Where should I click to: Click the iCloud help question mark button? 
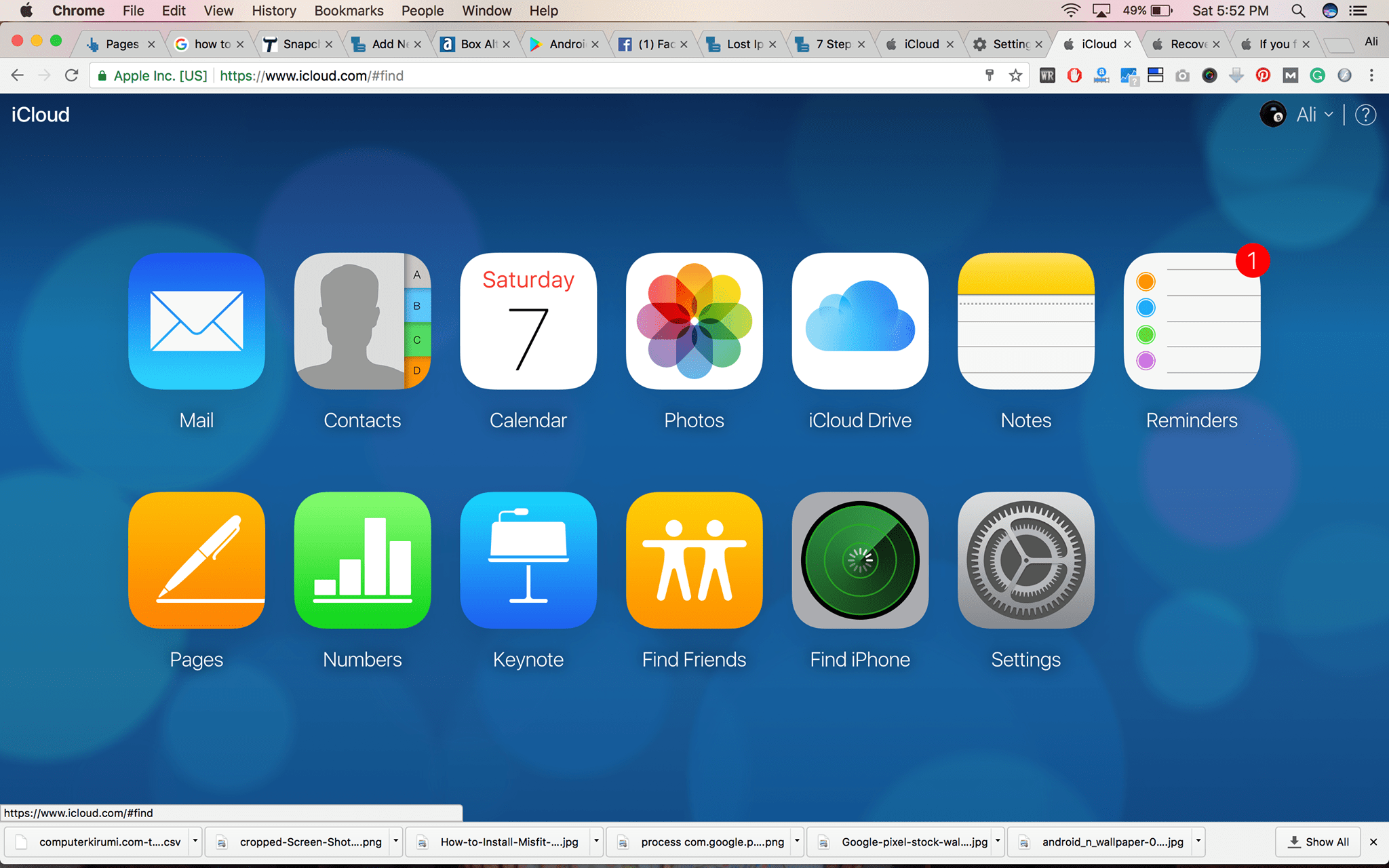[1365, 115]
